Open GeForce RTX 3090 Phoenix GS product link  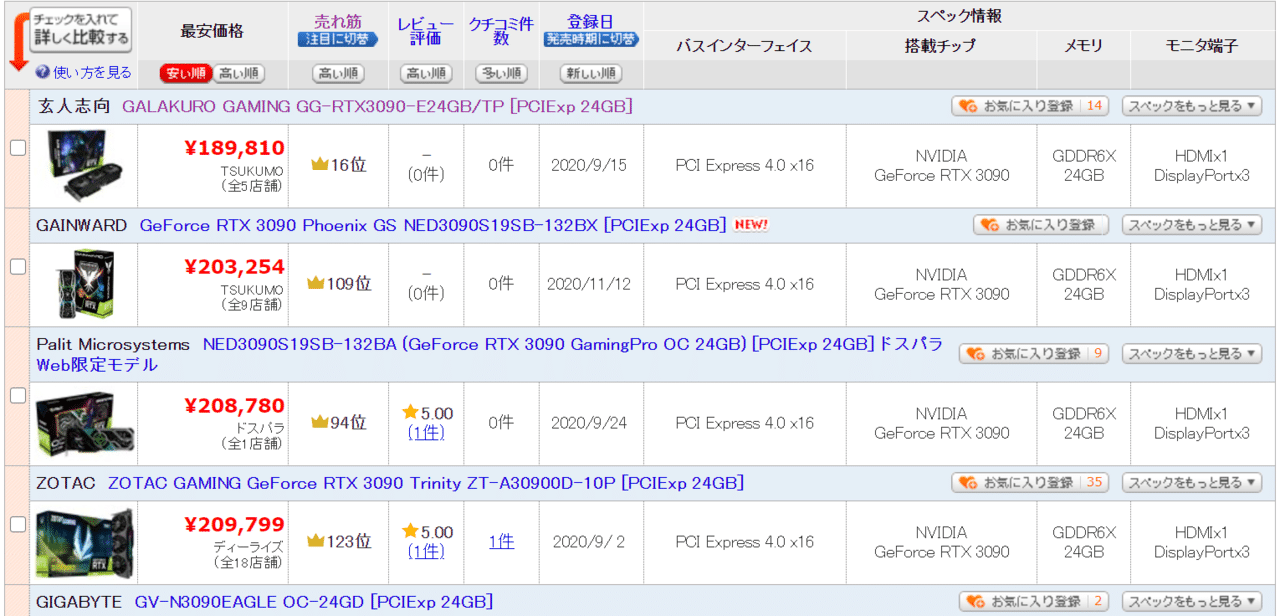click(x=432, y=225)
